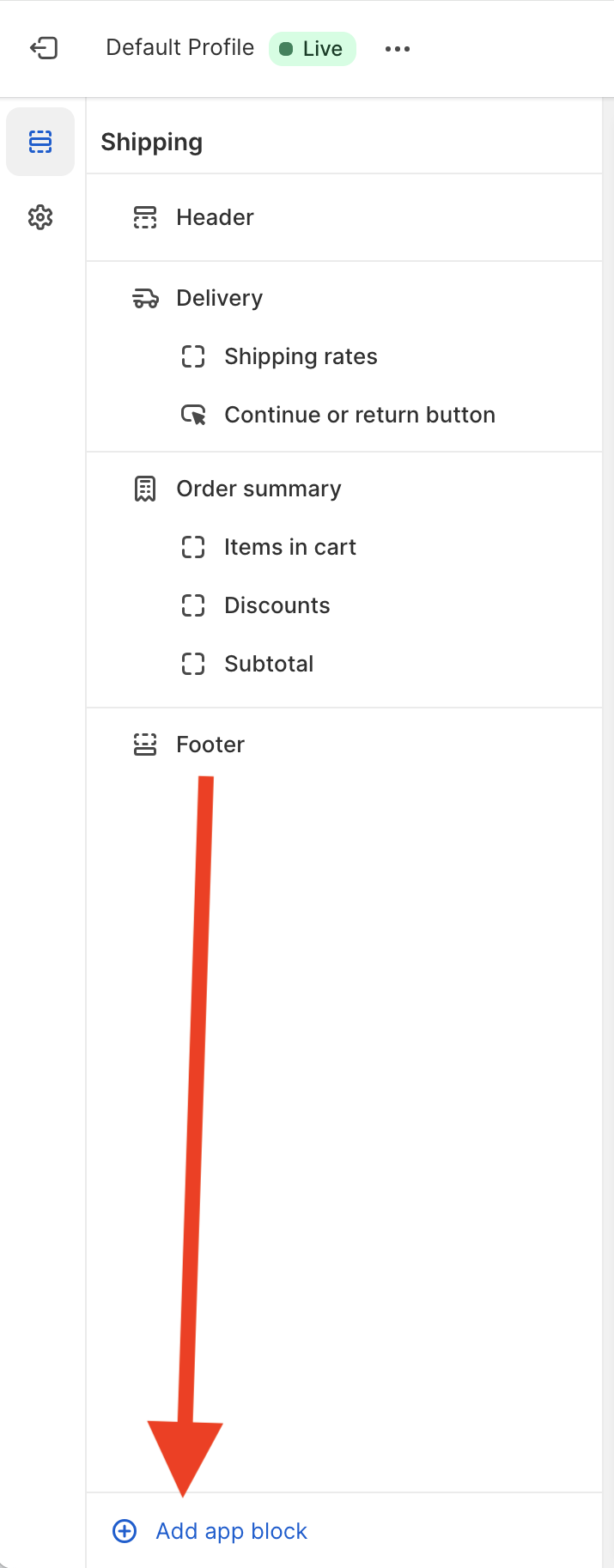Select the Discounts block
Viewport: 614px width, 1568px height.
(343, 605)
